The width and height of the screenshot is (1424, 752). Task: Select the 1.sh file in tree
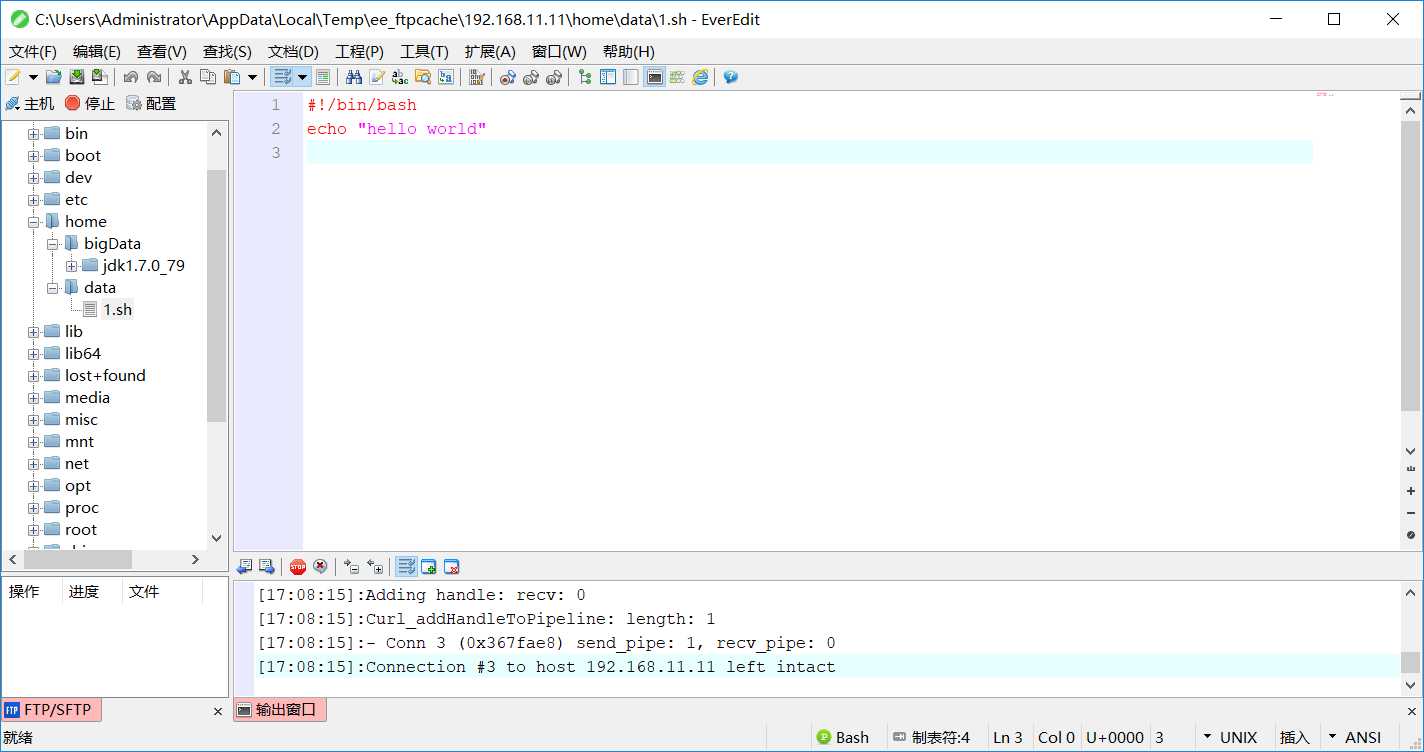(117, 310)
